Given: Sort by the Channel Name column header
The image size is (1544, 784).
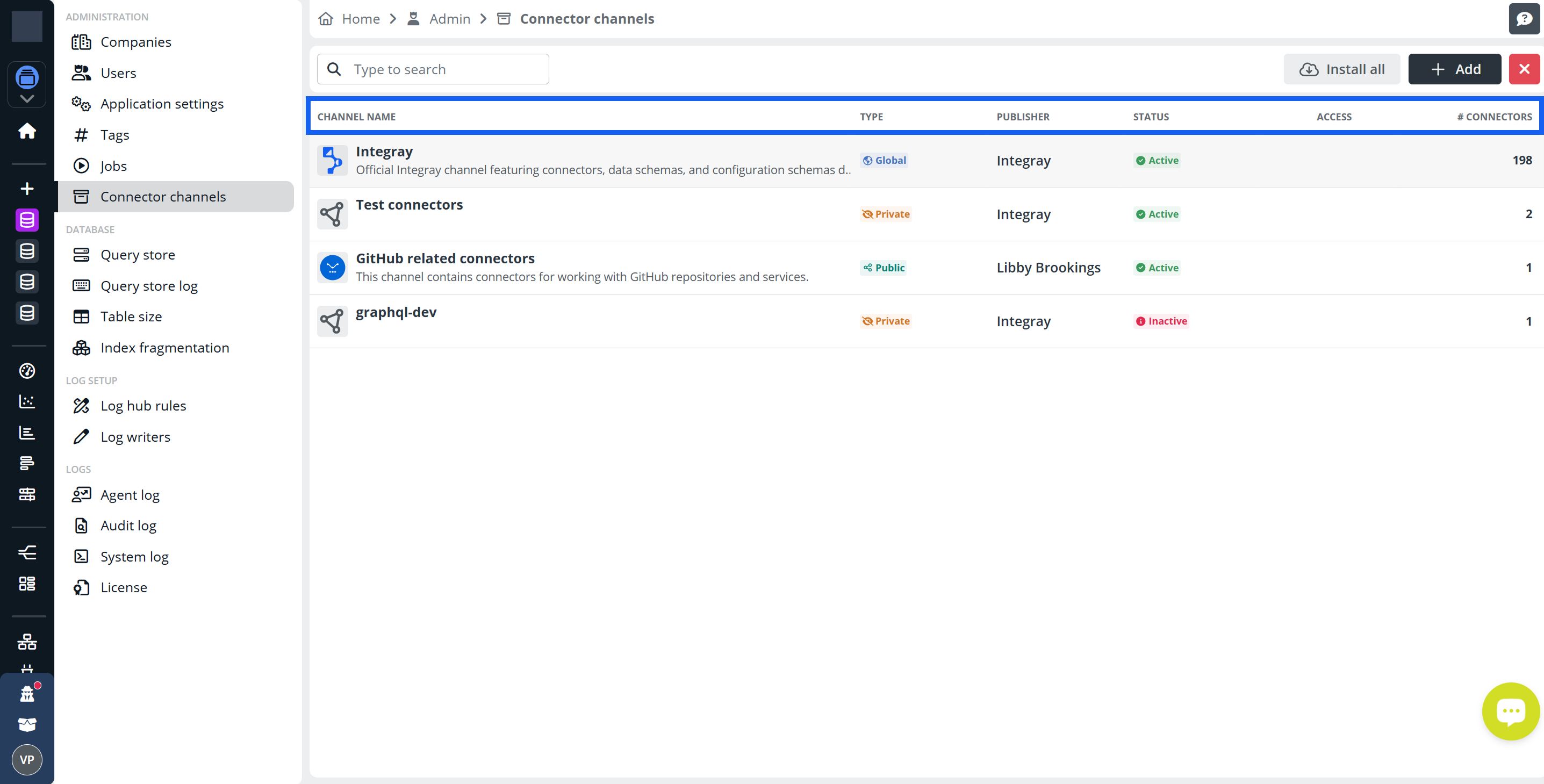Looking at the screenshot, I should pos(356,117).
